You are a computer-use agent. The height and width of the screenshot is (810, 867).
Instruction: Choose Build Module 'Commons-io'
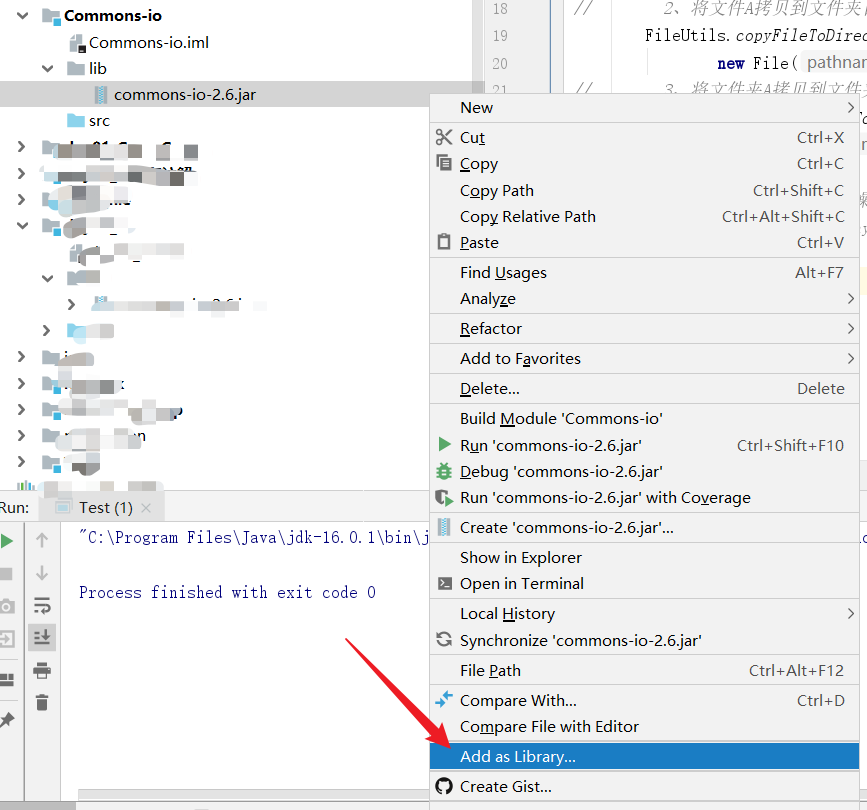coord(644,419)
